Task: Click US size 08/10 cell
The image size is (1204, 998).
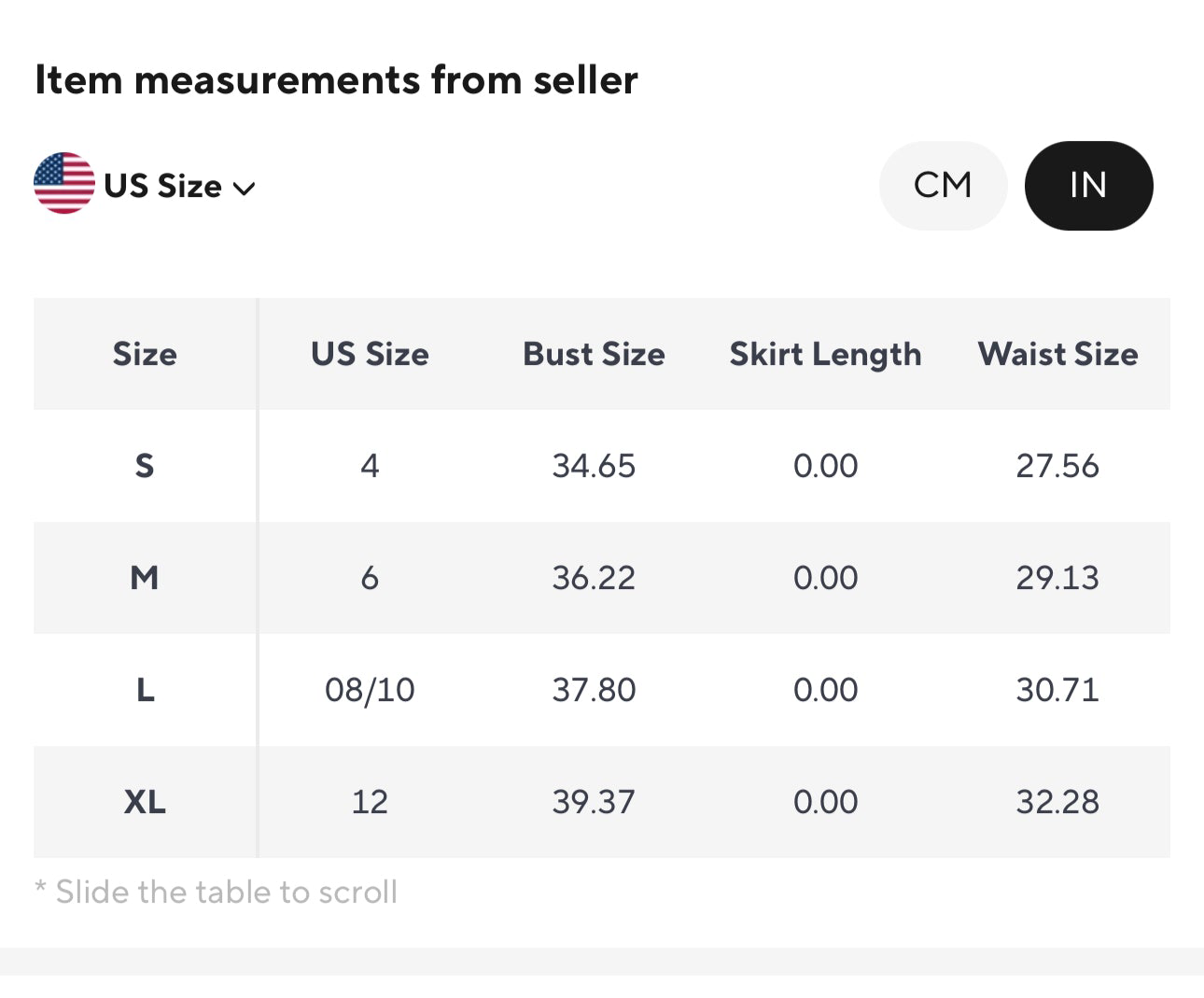Action: point(370,690)
